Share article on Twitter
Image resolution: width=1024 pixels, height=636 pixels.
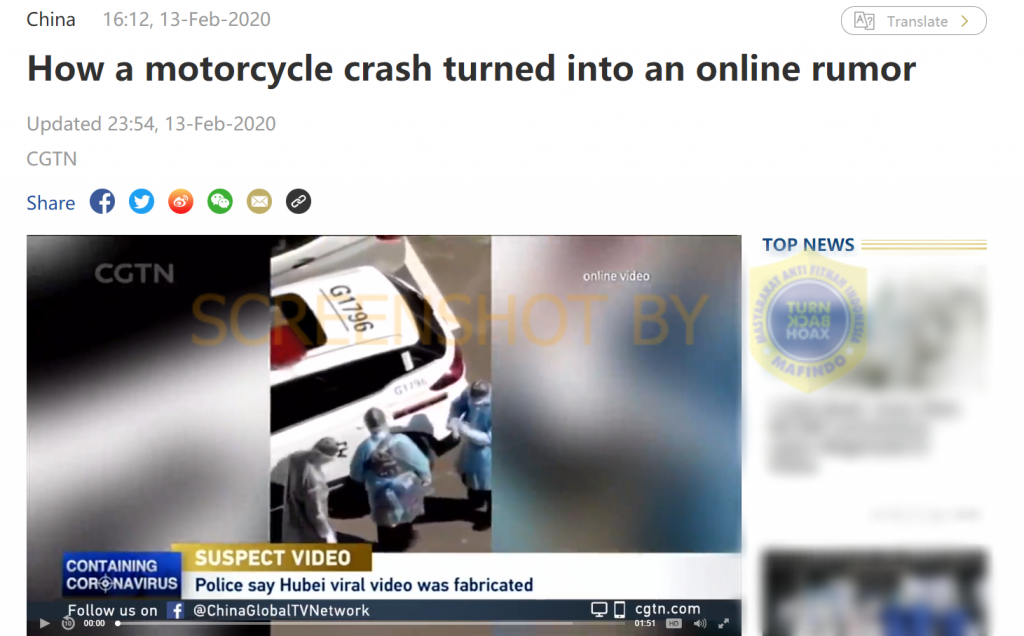click(142, 201)
